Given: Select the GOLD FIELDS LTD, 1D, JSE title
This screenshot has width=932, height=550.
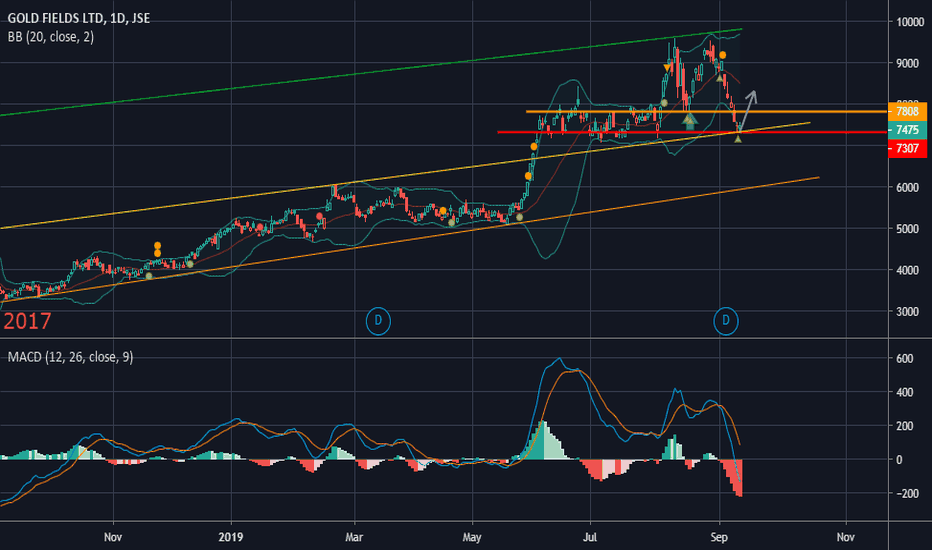Looking at the screenshot, I should [x=78, y=18].
